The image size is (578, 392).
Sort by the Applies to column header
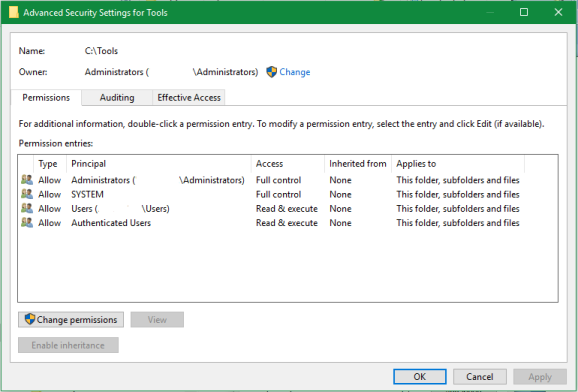click(458, 164)
